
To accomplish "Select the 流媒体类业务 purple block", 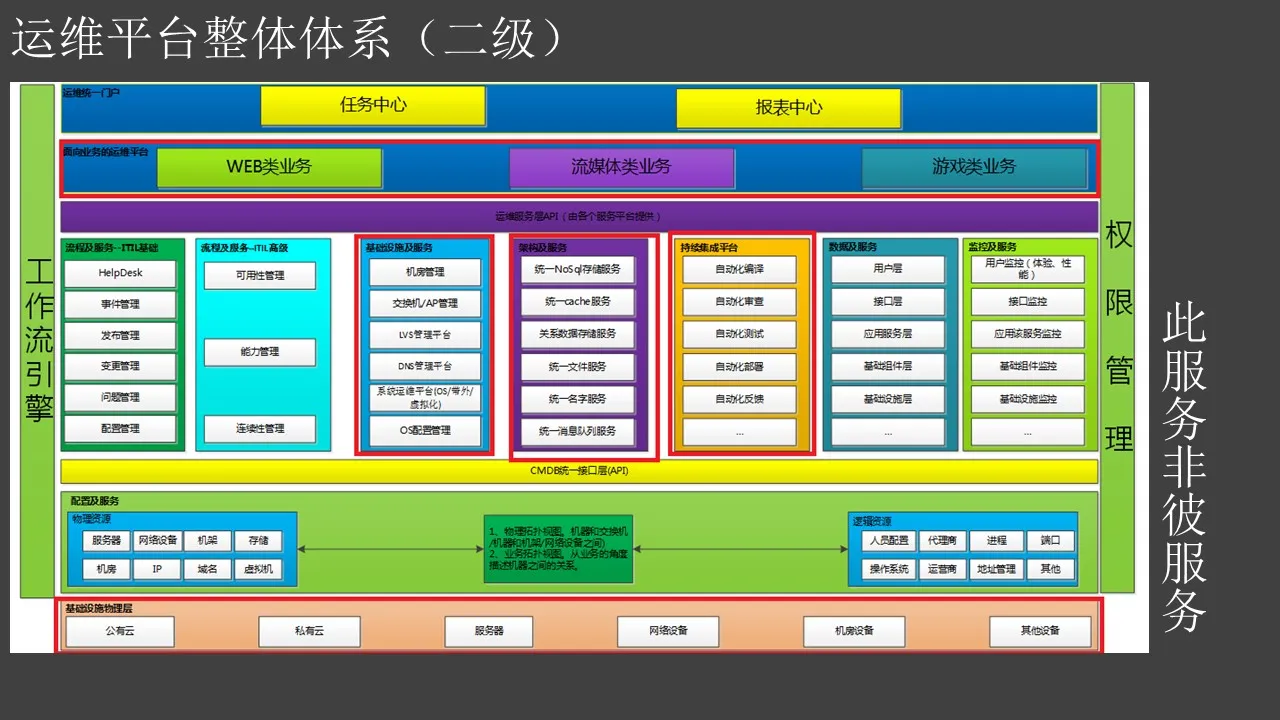I will click(622, 168).
